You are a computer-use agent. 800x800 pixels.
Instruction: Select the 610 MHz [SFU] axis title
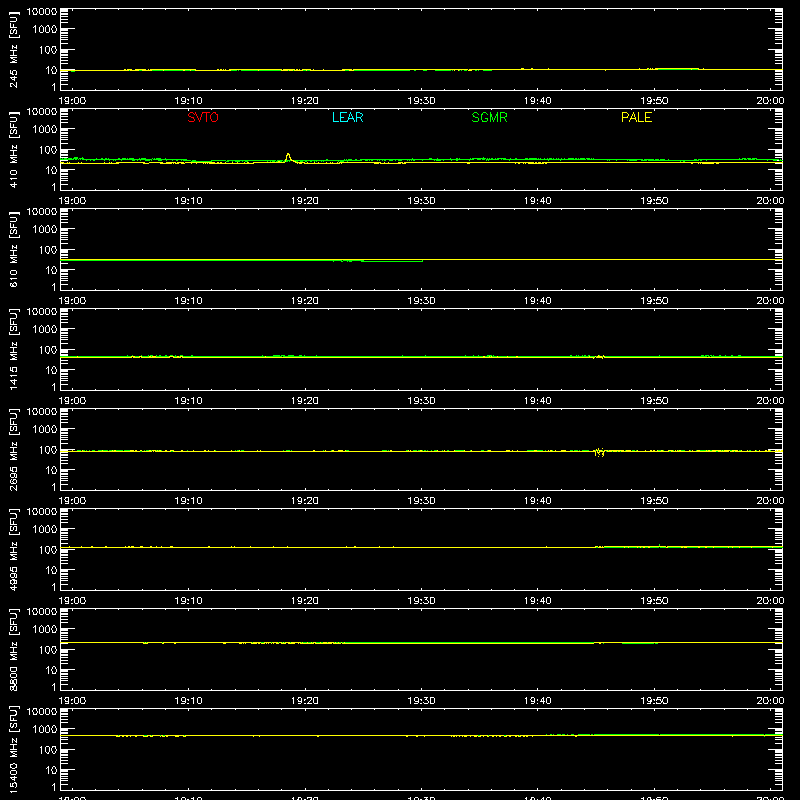(x=13, y=249)
